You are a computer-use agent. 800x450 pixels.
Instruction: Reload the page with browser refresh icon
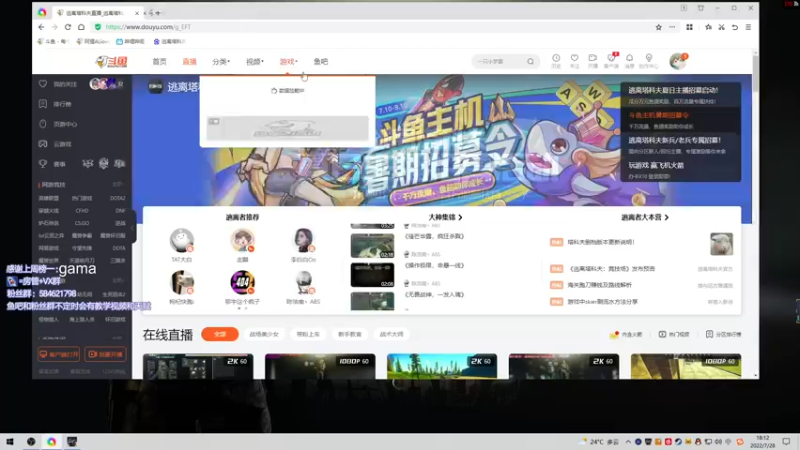(67, 27)
